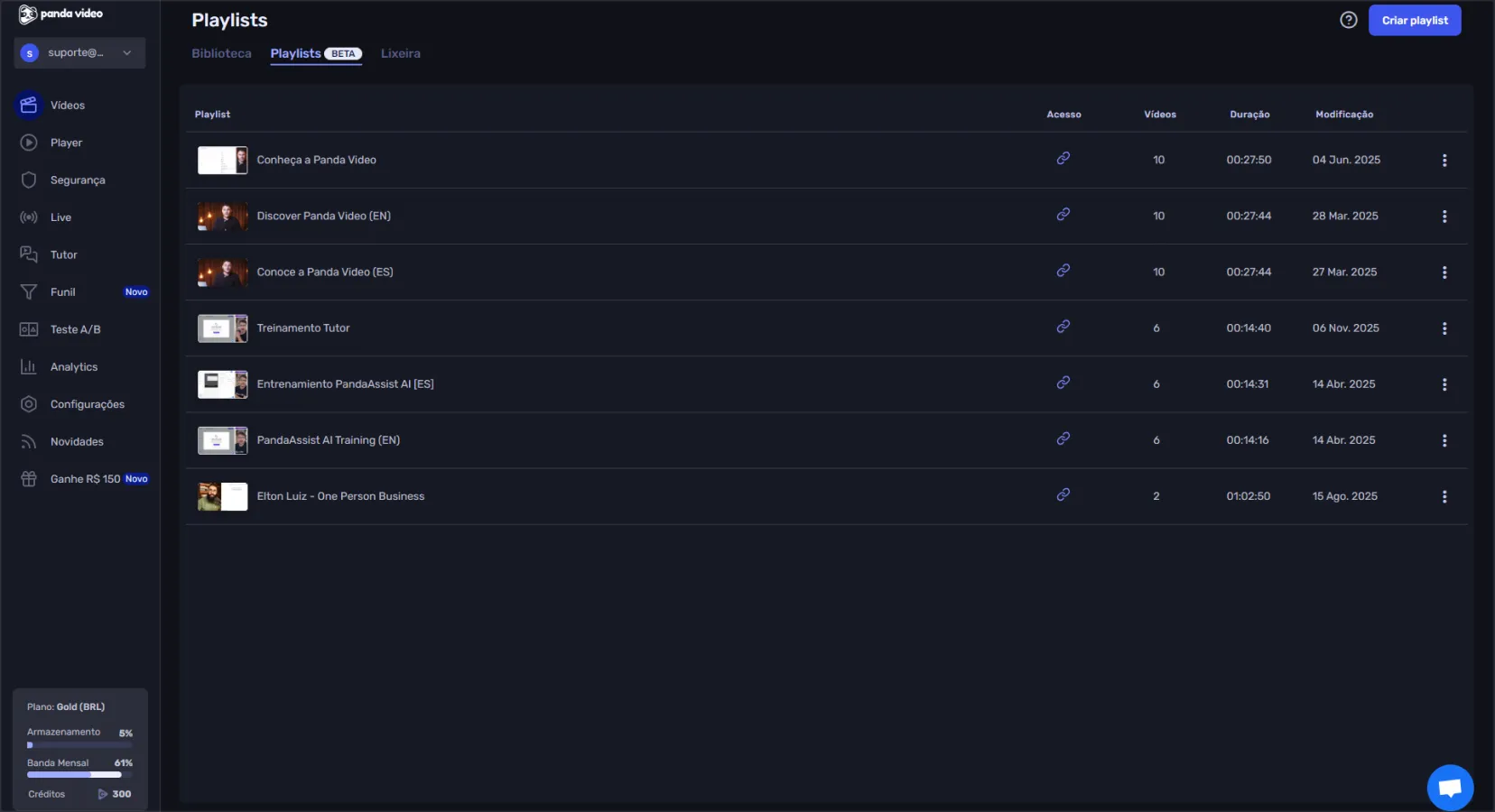Open more options for Treinamento Tutor
This screenshot has height=812, width=1495.
coord(1444,328)
